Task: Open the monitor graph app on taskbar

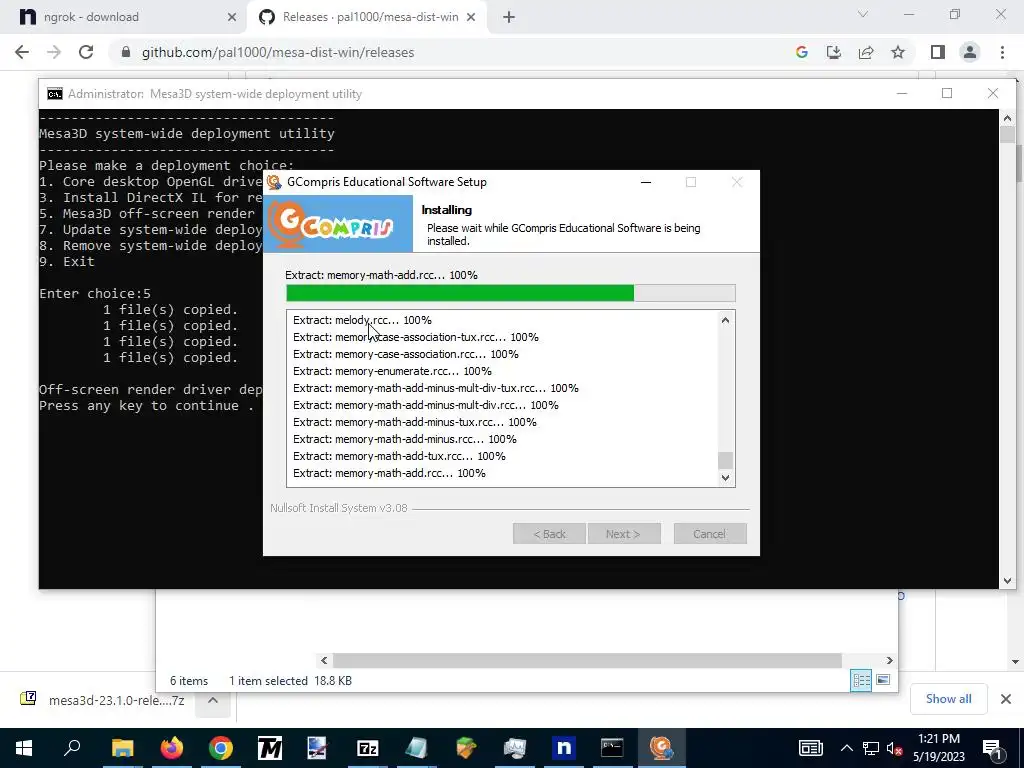Action: point(515,748)
